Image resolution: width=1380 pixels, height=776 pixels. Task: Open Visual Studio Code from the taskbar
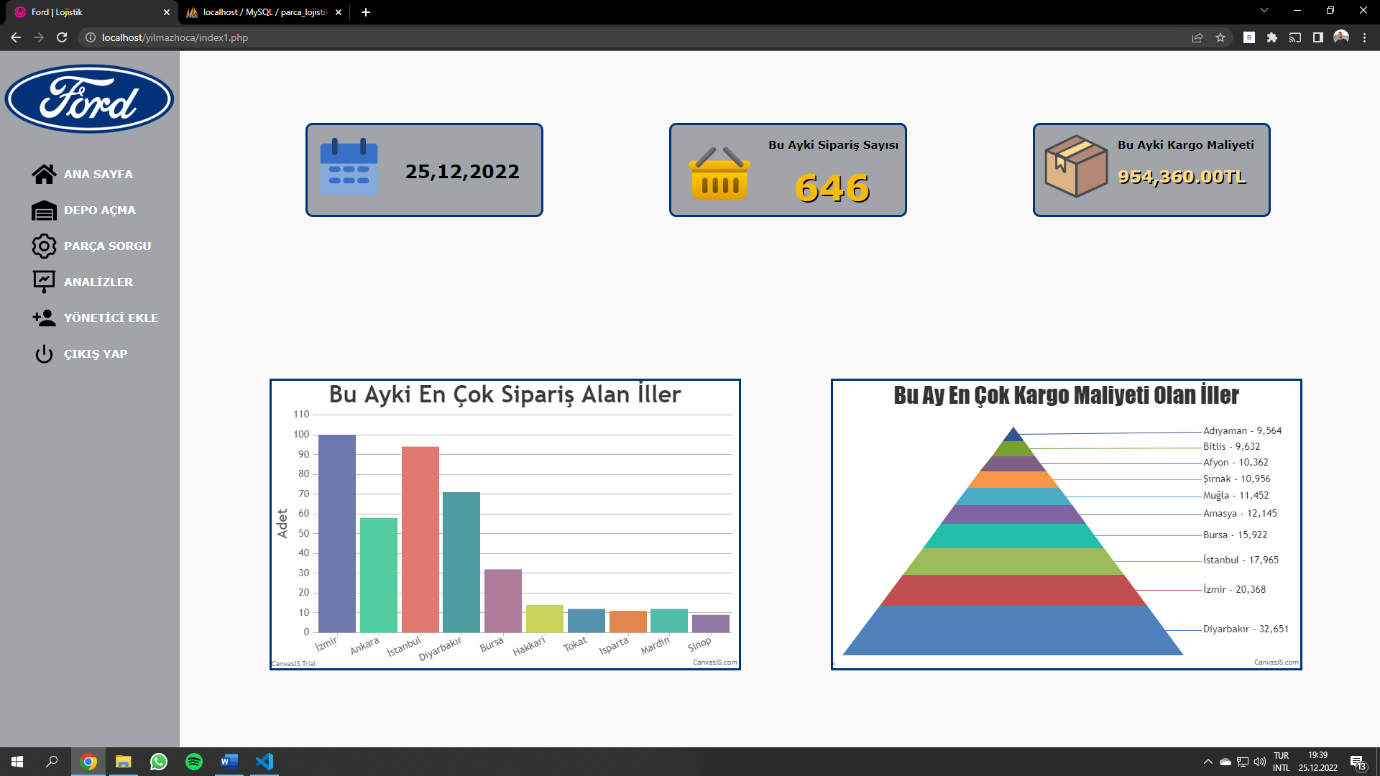(x=264, y=761)
